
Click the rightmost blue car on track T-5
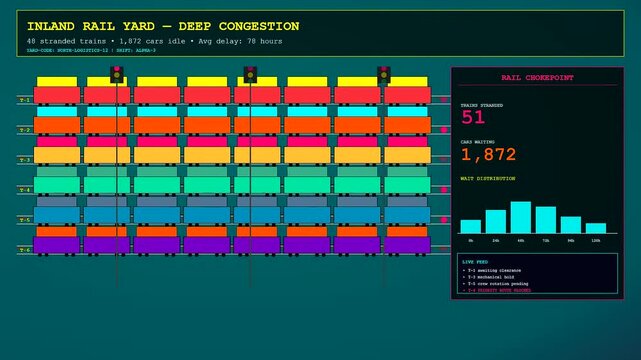click(x=407, y=215)
